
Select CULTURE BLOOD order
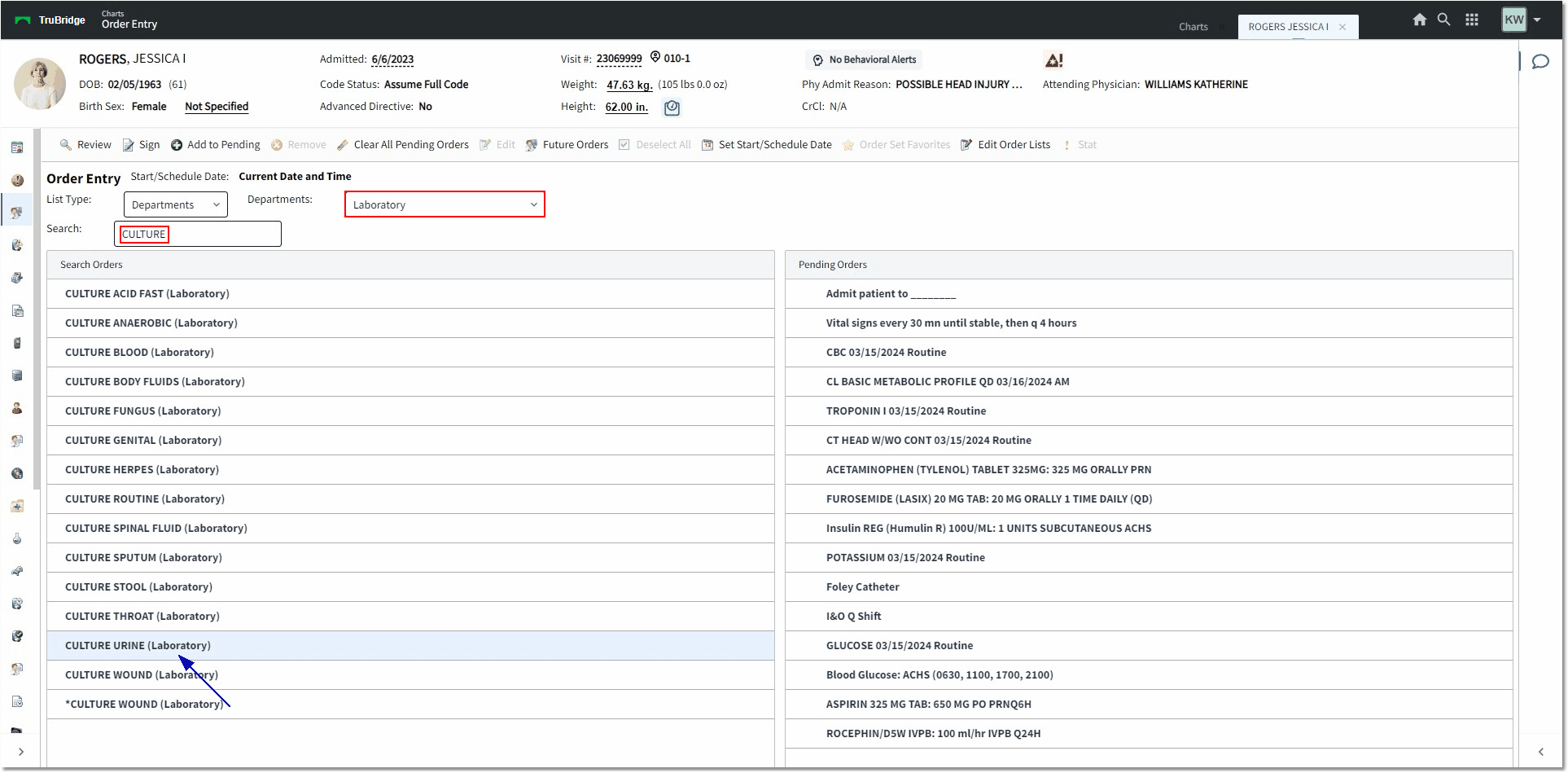point(410,353)
